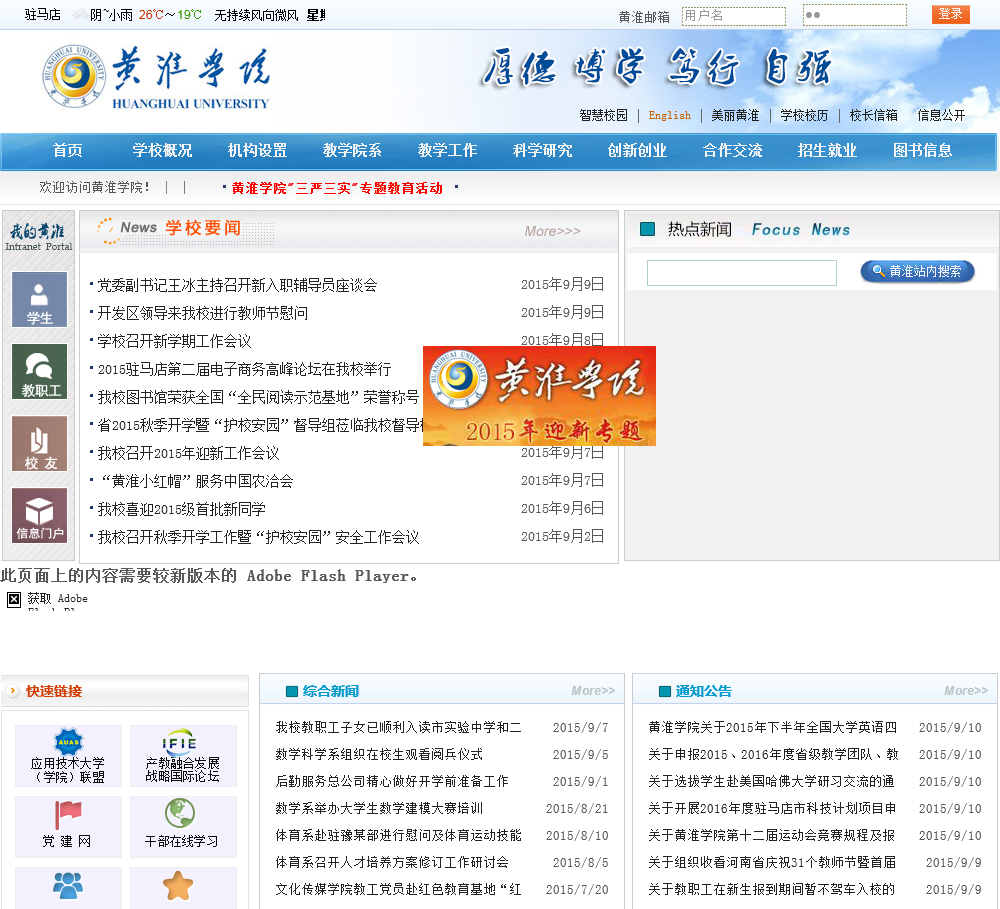This screenshot has width=1000, height=909.
Task: Open 图书信息 navigation menu
Action: point(922,151)
